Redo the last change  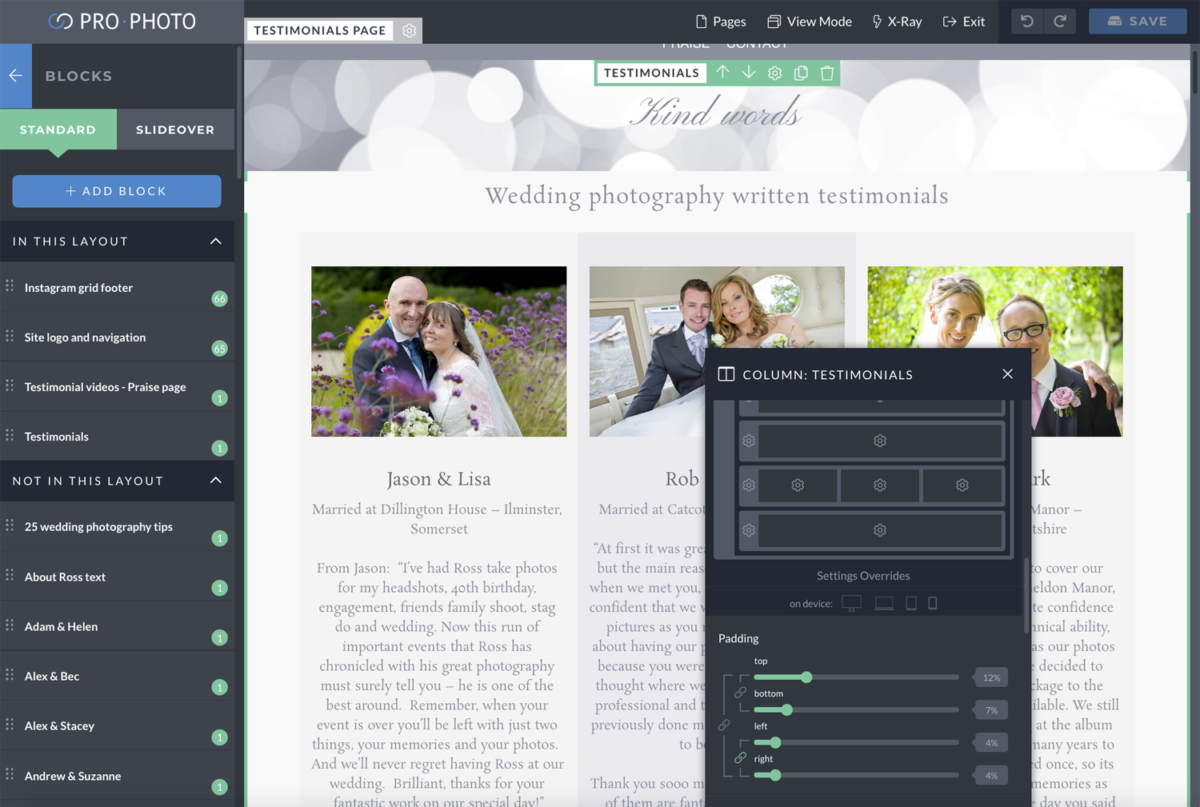[1060, 21]
